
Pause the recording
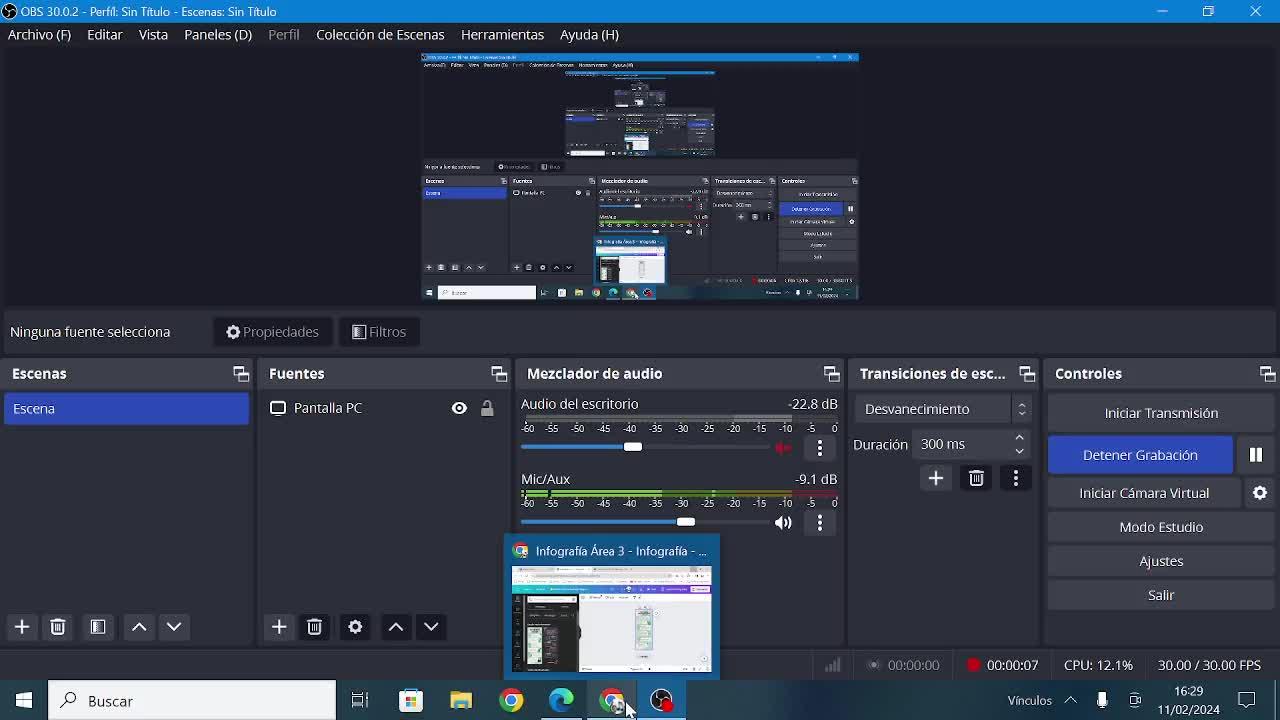1256,455
